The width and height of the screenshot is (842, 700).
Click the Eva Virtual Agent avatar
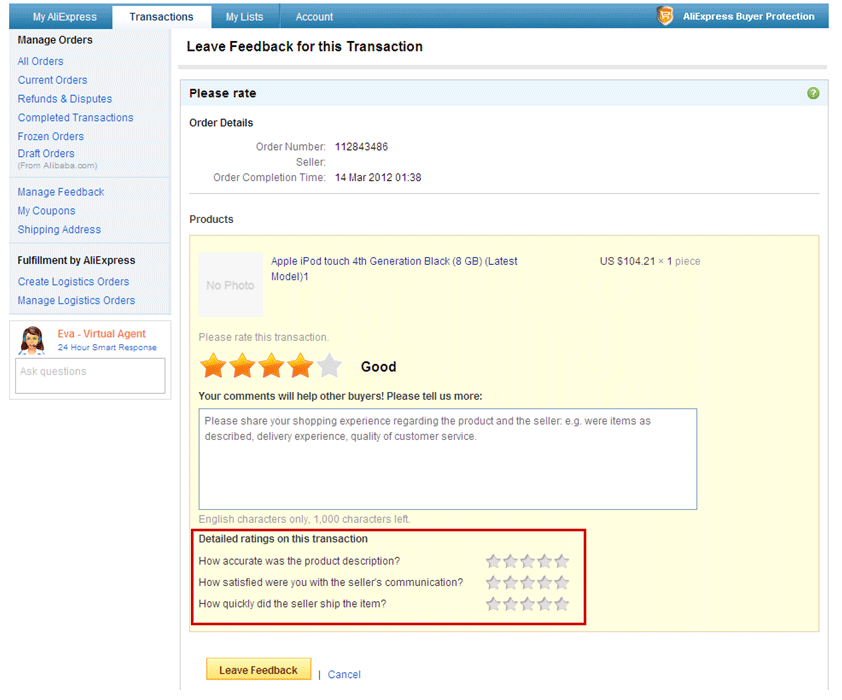click(x=32, y=341)
